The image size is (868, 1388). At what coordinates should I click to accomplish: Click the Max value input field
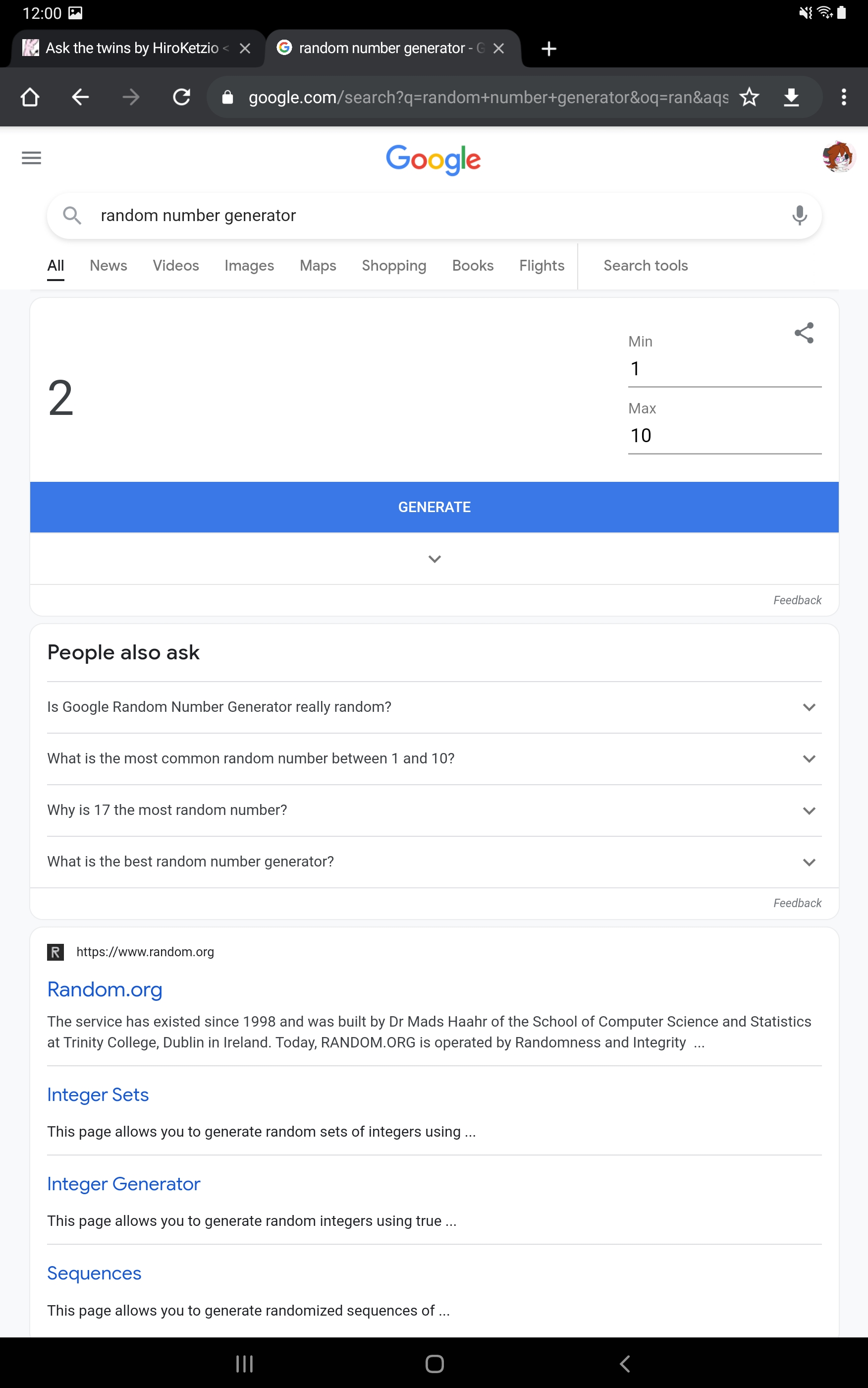tap(724, 435)
